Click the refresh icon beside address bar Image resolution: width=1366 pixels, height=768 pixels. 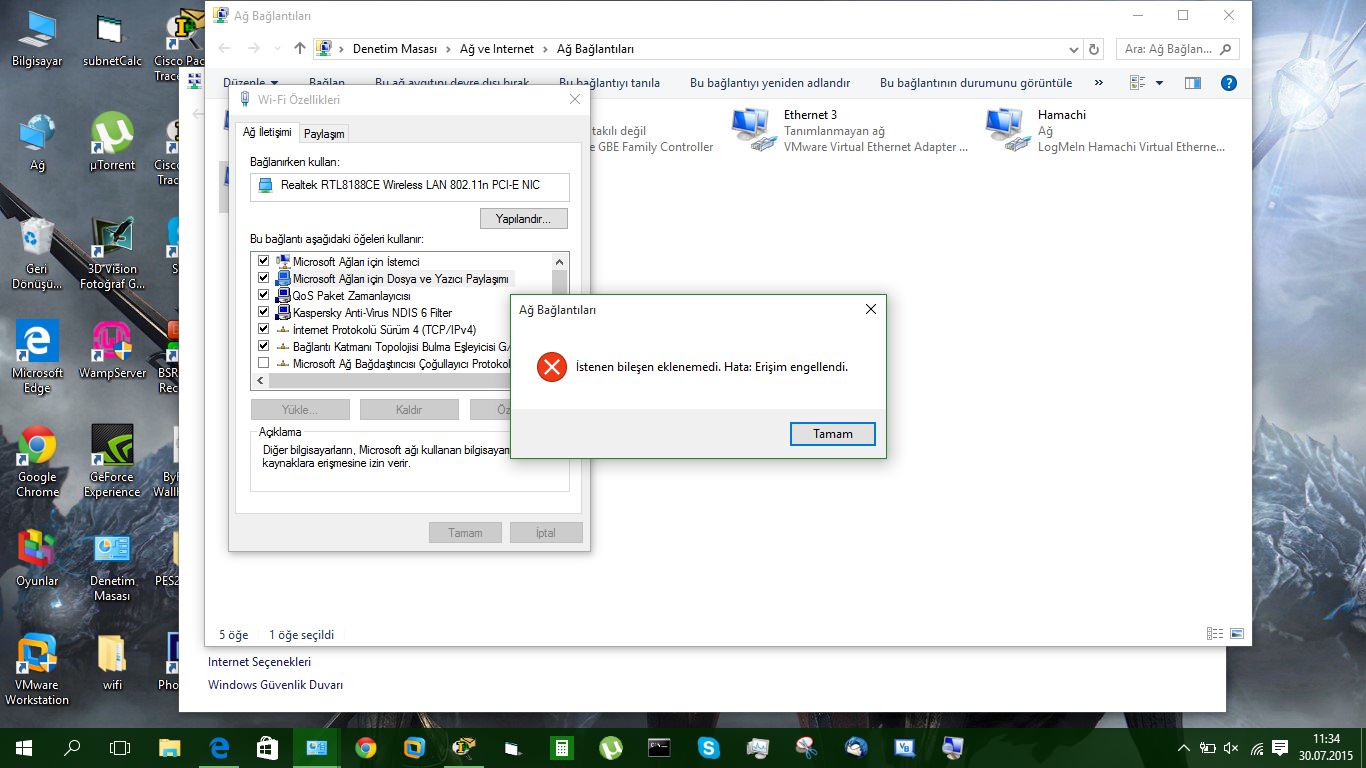pos(1094,49)
